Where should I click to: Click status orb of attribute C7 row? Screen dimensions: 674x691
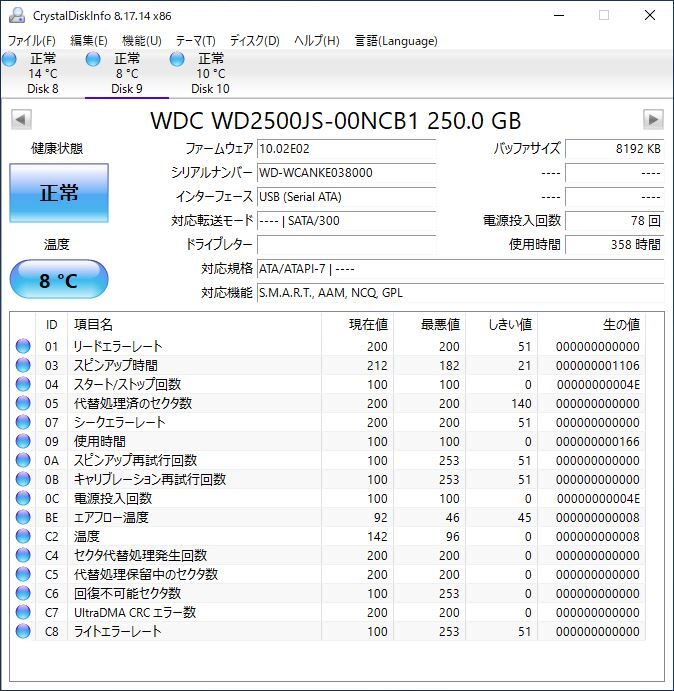(23, 612)
